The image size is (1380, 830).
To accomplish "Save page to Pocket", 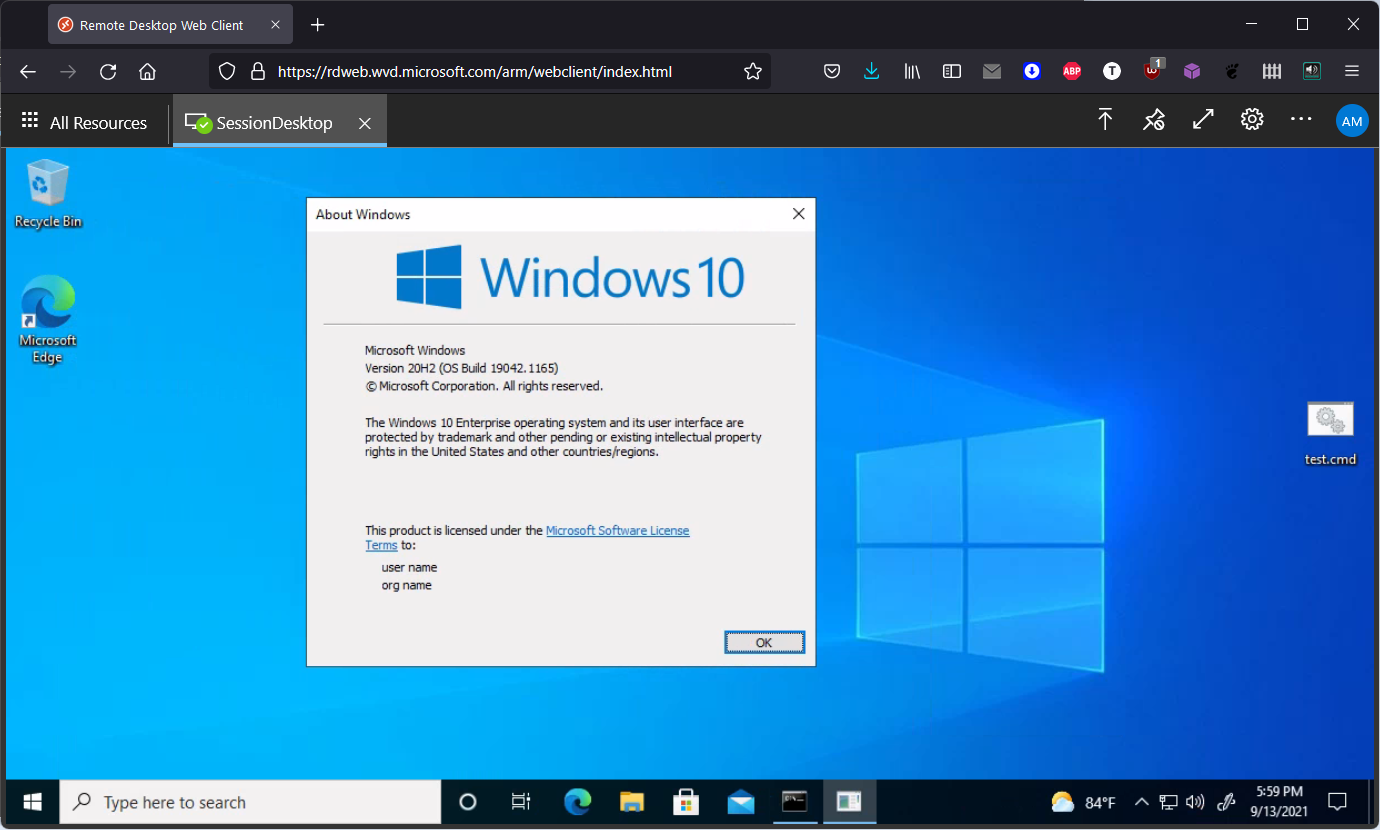I will coord(831,71).
